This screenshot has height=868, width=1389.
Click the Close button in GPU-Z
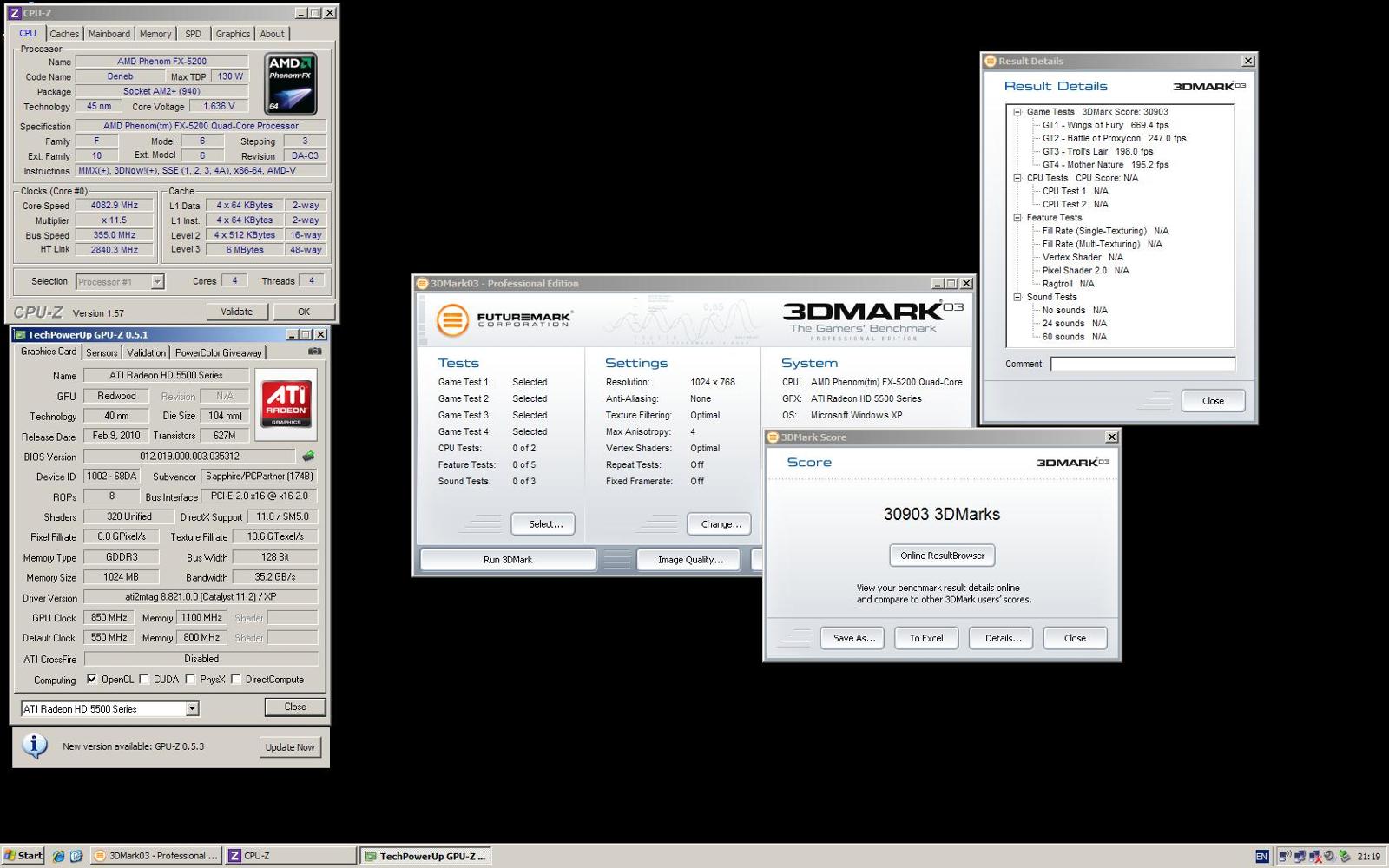[x=295, y=707]
